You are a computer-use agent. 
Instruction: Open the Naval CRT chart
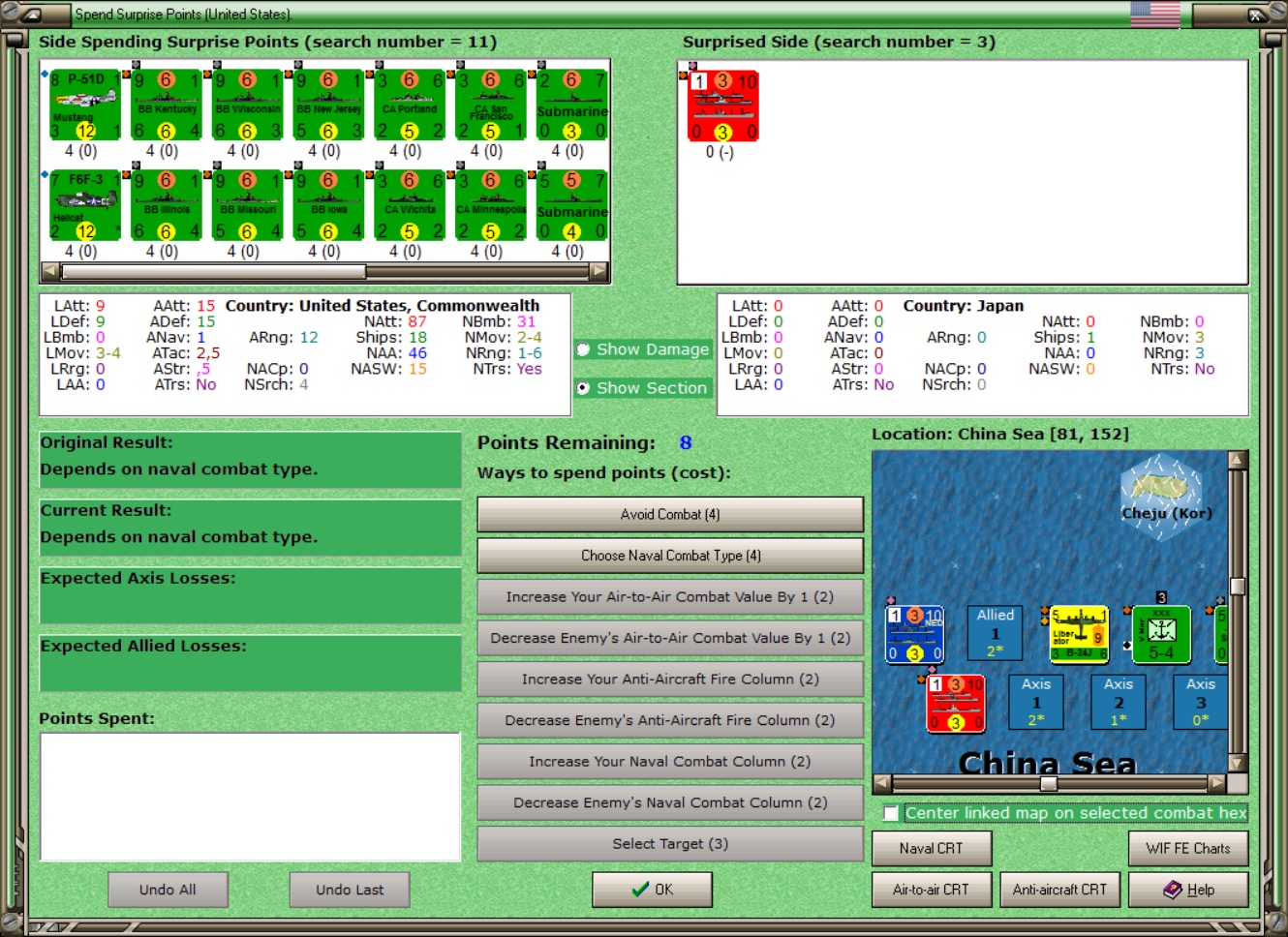click(x=932, y=849)
